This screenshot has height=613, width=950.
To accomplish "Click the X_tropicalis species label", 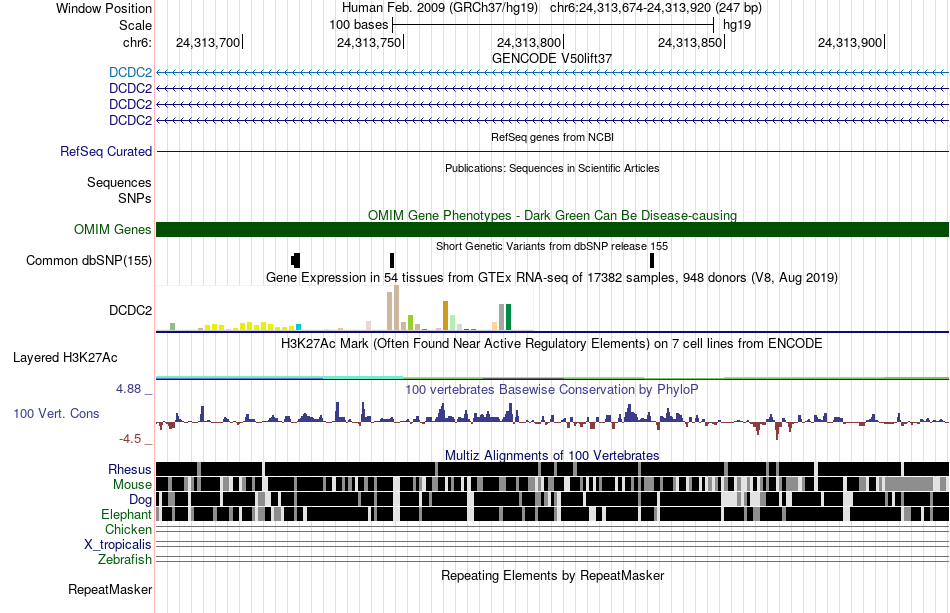I will [x=118, y=545].
